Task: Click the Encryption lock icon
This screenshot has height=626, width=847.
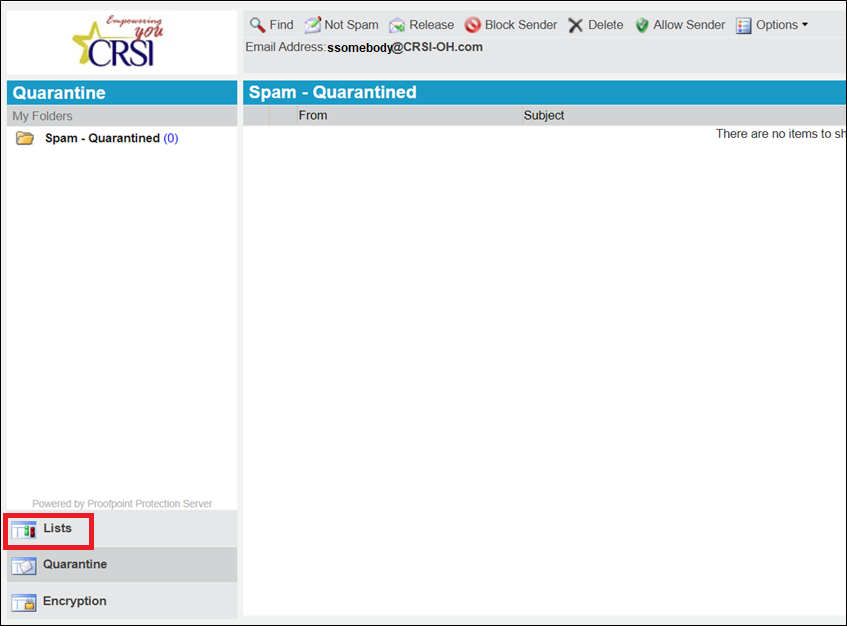Action: (x=23, y=602)
